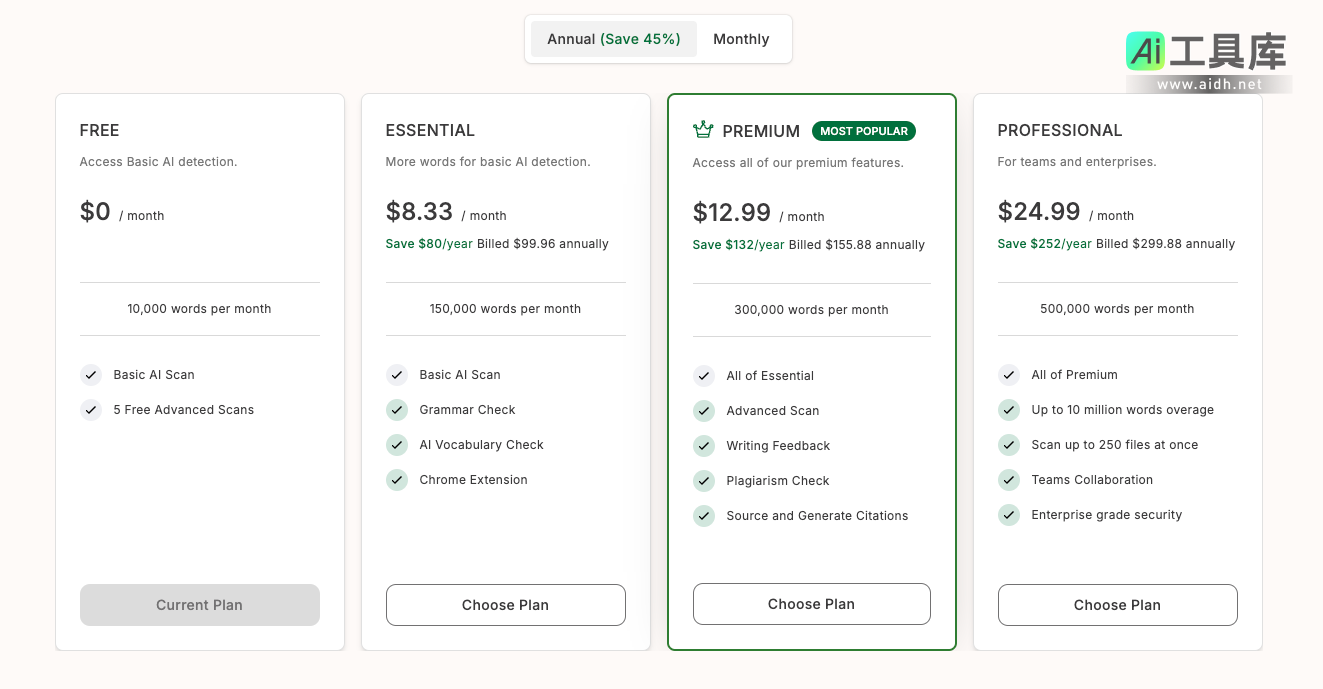
Task: Click the checkmark icon beside Plagiarism Check
Action: pos(704,481)
